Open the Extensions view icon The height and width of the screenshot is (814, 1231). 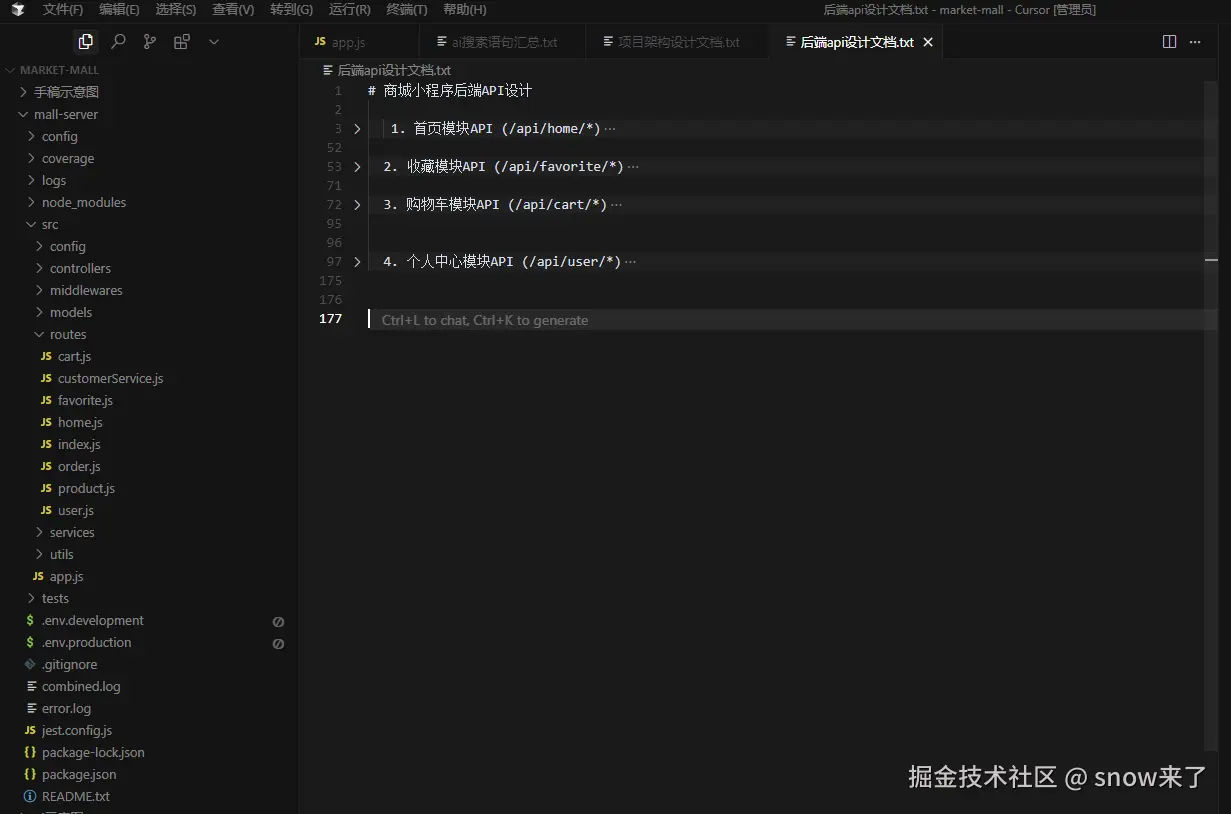[181, 41]
